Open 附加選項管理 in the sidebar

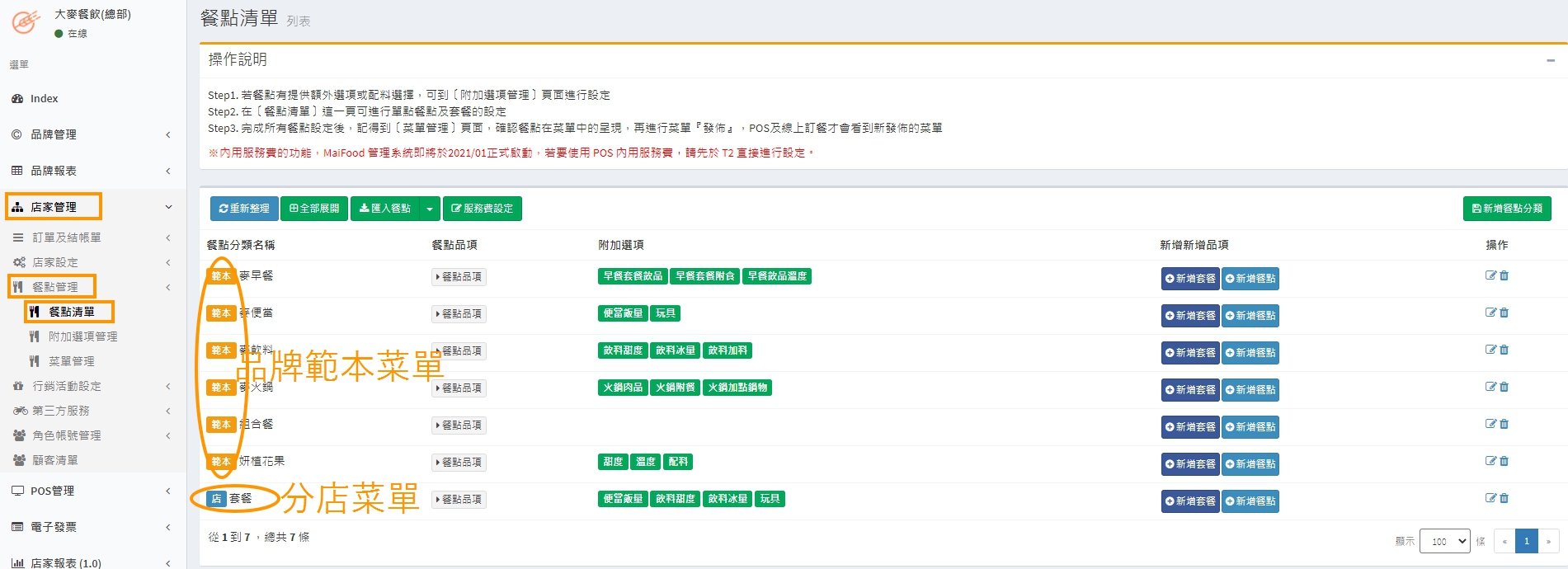coord(82,336)
